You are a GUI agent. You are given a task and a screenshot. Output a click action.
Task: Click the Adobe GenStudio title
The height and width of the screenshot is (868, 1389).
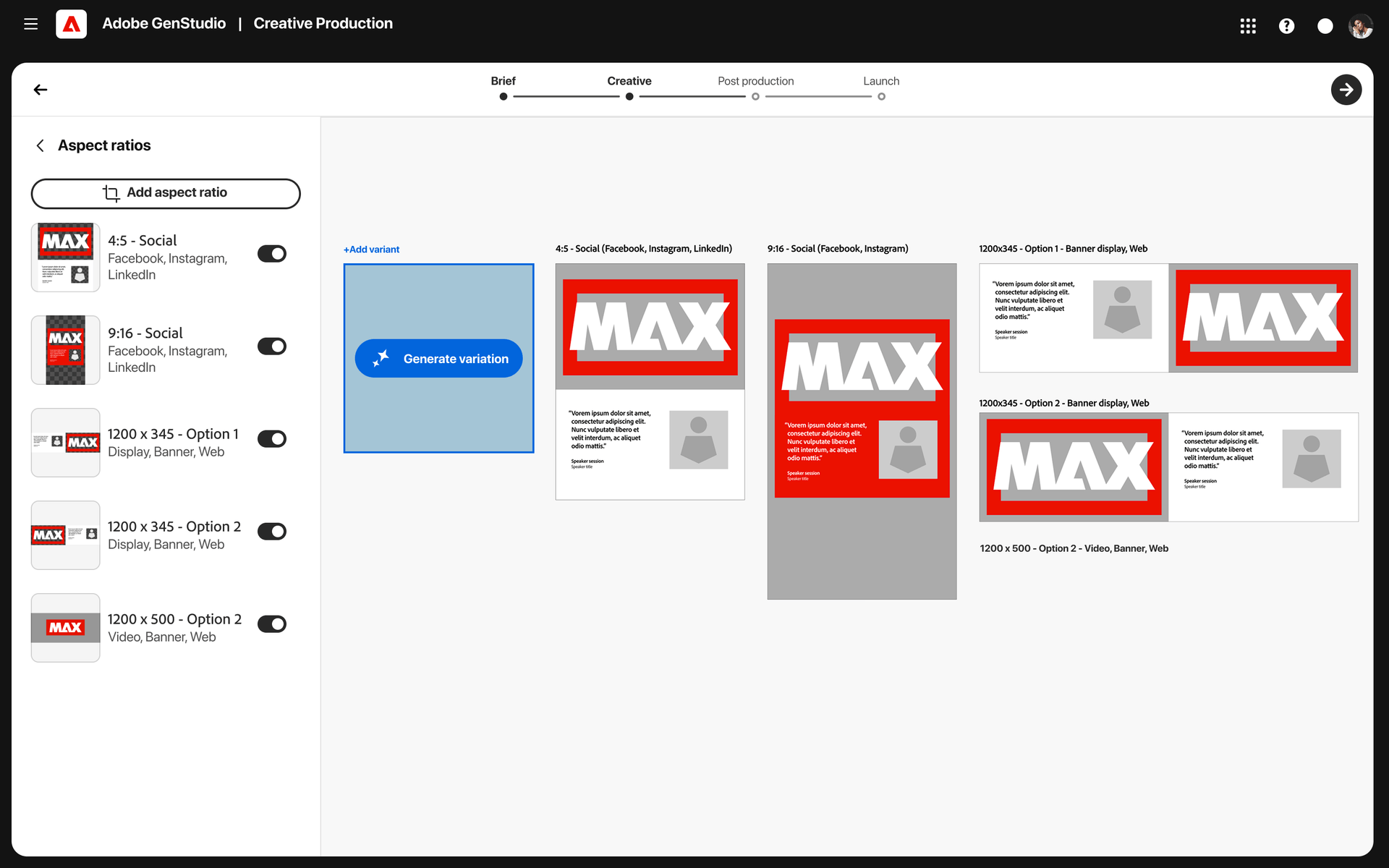click(x=164, y=23)
